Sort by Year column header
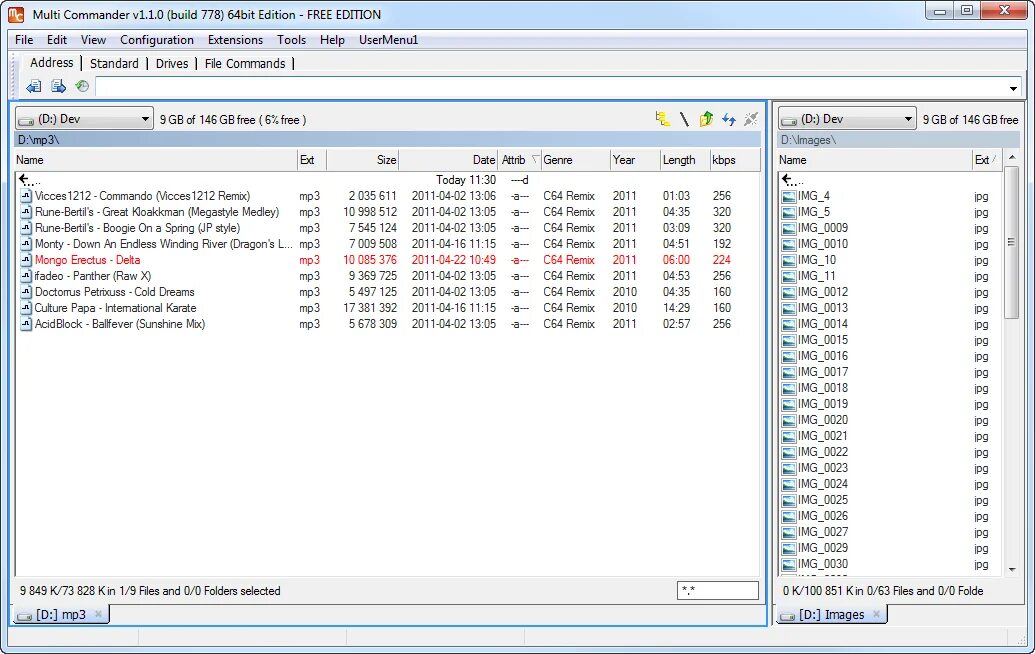 tap(635, 160)
